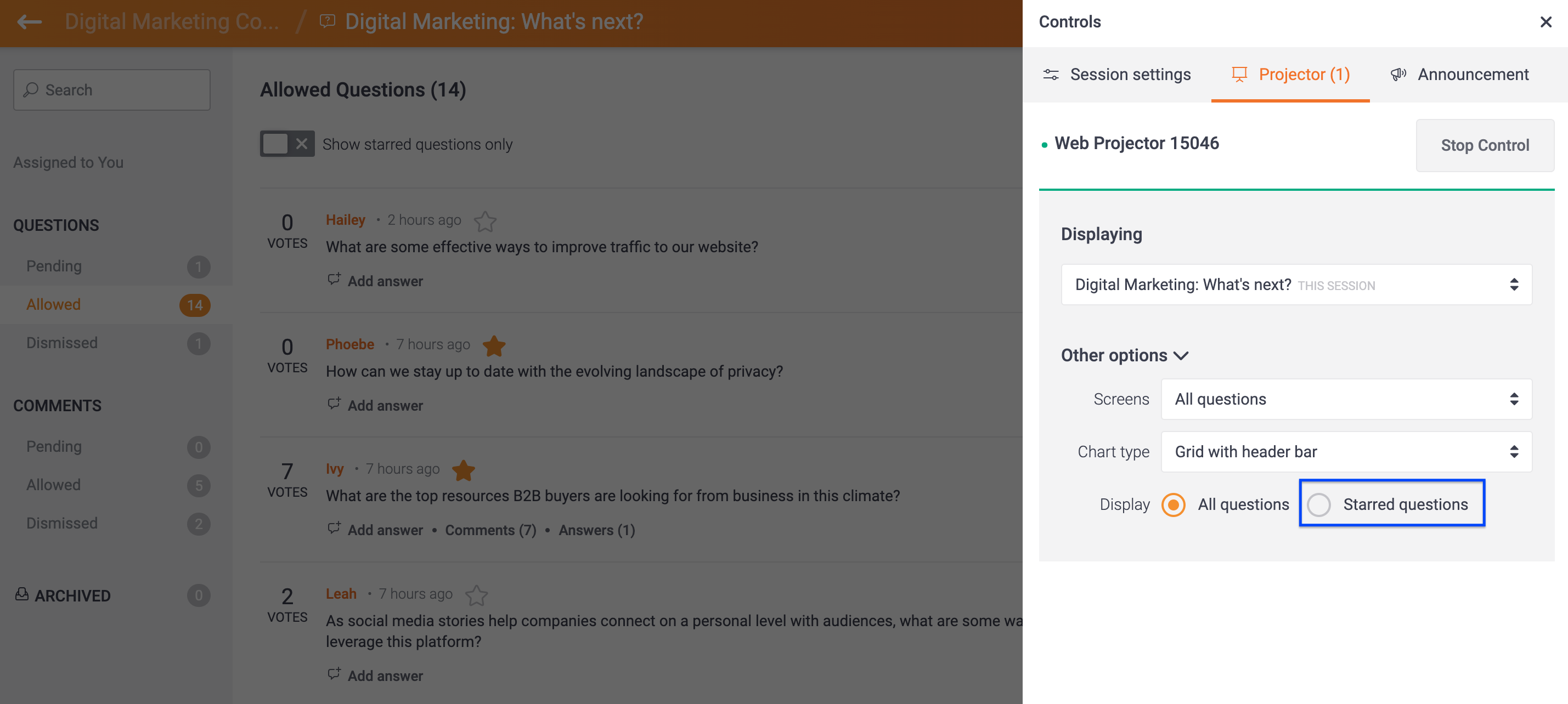Unstar Ivy's question
Screen dimensions: 1568x704
[463, 470]
